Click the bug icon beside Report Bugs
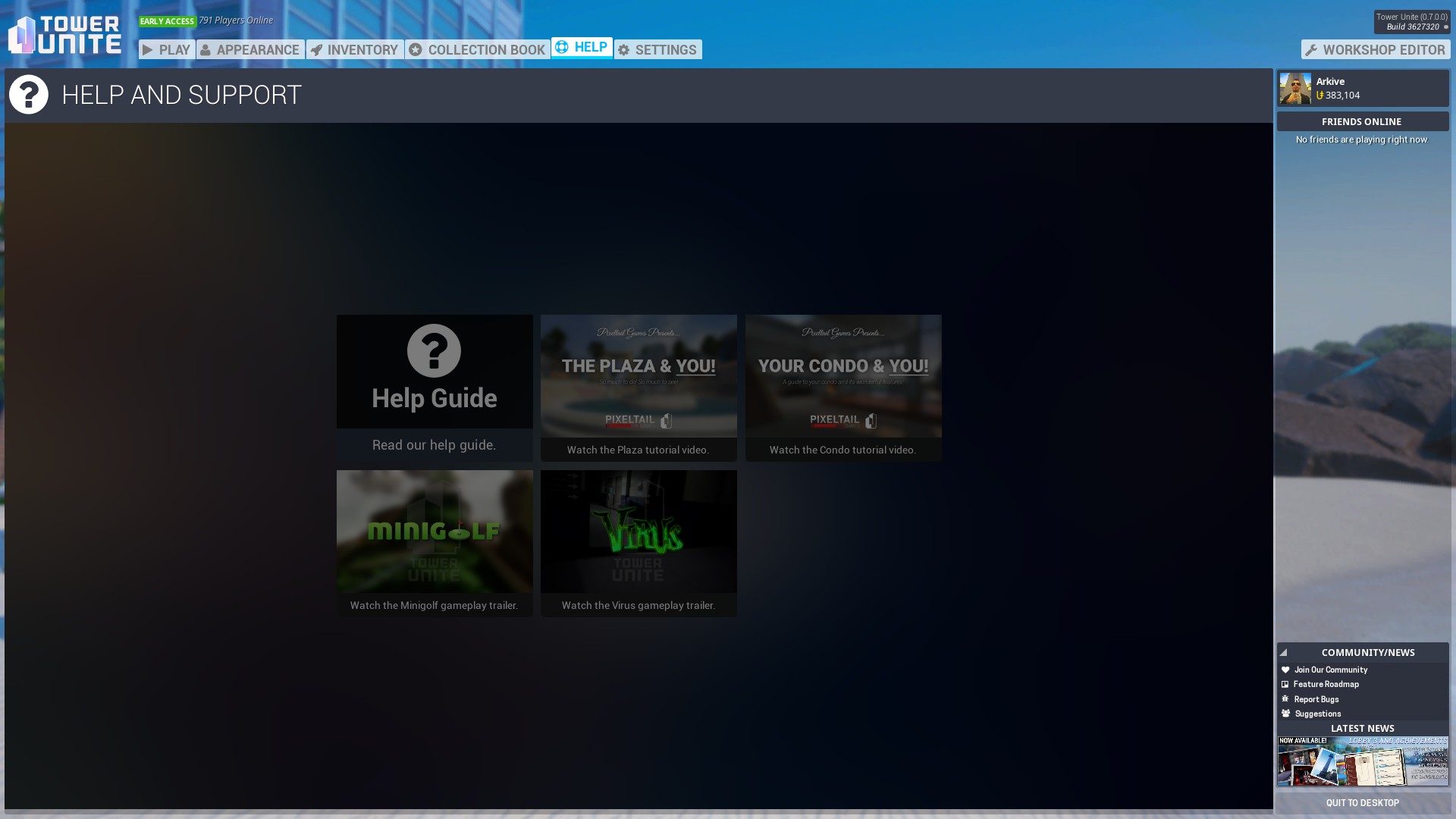1456x819 pixels. click(x=1285, y=699)
